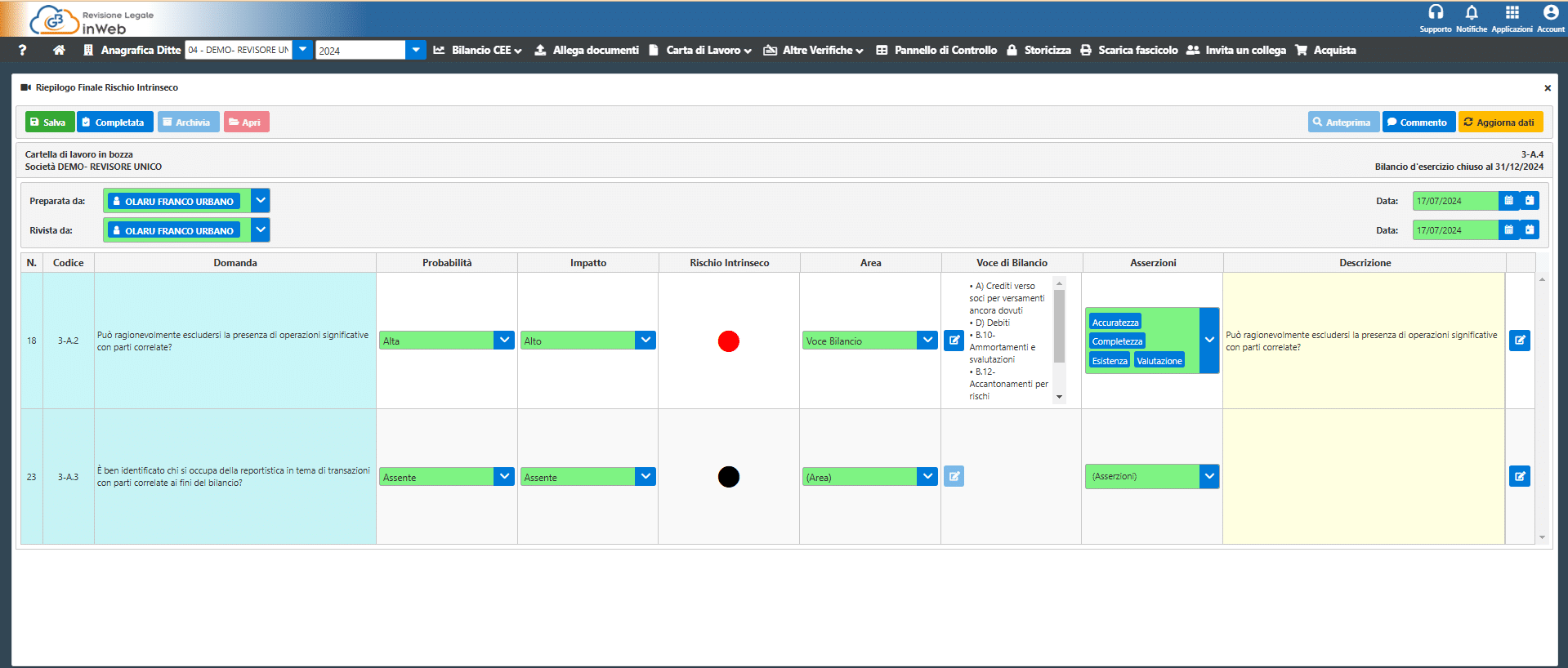The height and width of the screenshot is (668, 1568).
Task: Set today's date for Rivista da row
Action: click(1530, 230)
